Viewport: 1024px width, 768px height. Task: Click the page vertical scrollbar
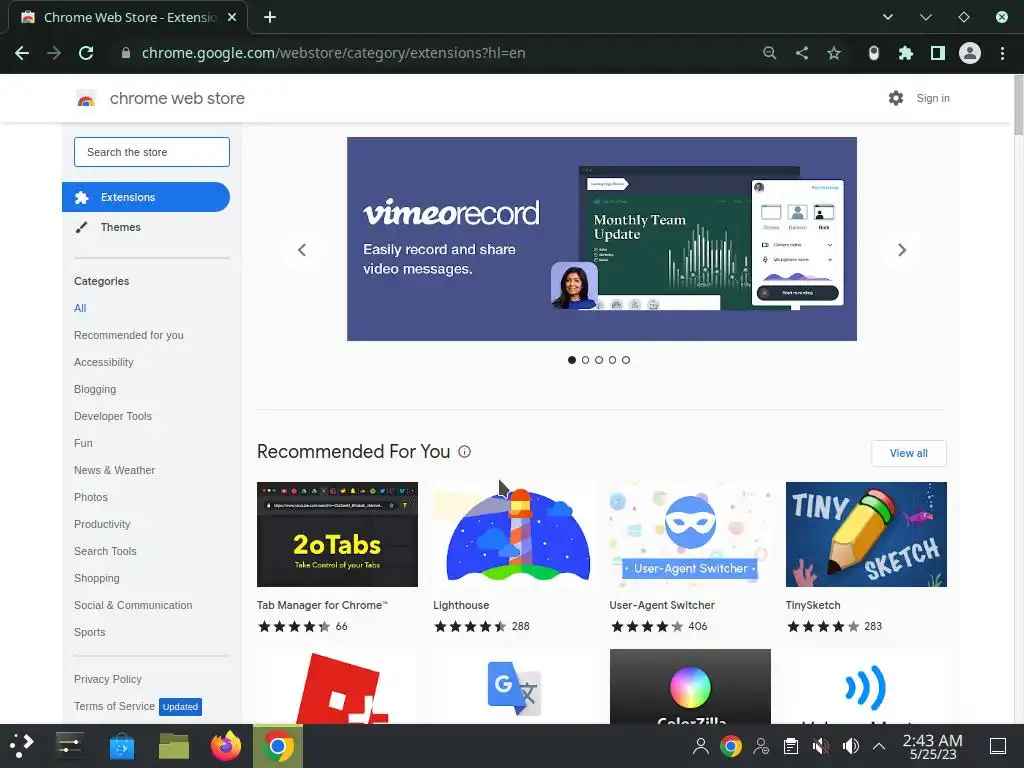click(x=1018, y=105)
